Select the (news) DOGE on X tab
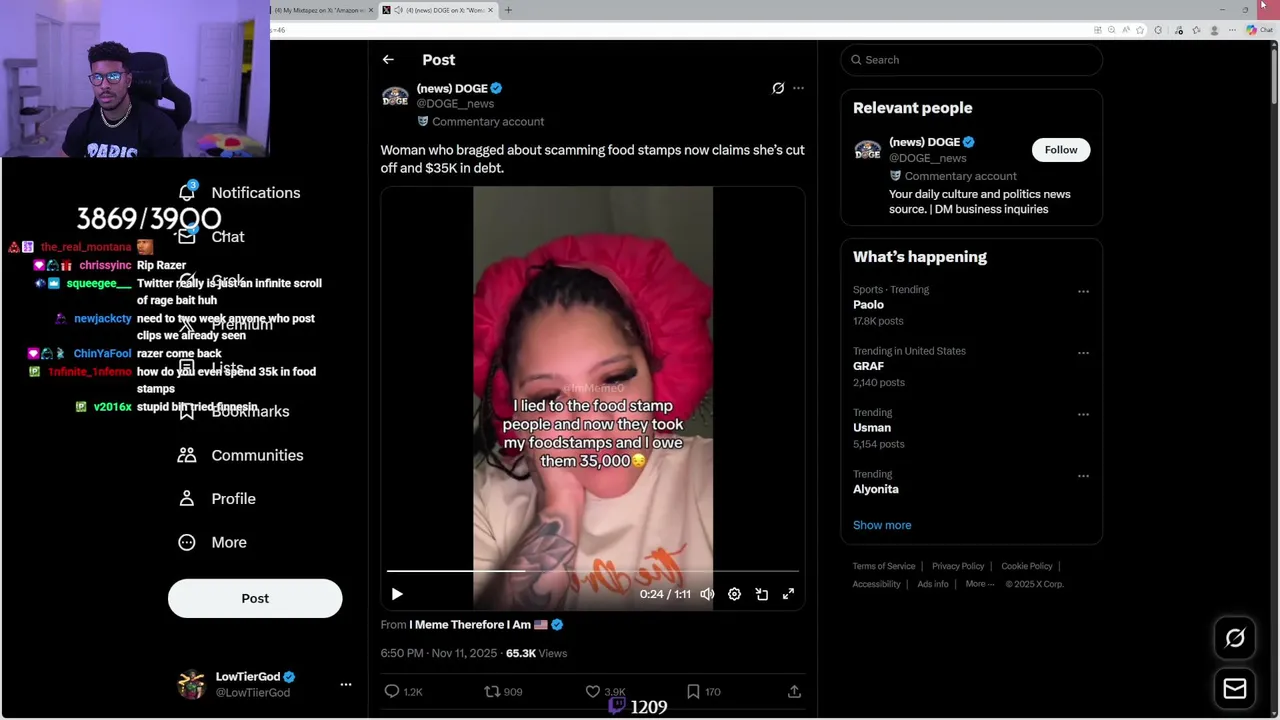 tap(438, 10)
